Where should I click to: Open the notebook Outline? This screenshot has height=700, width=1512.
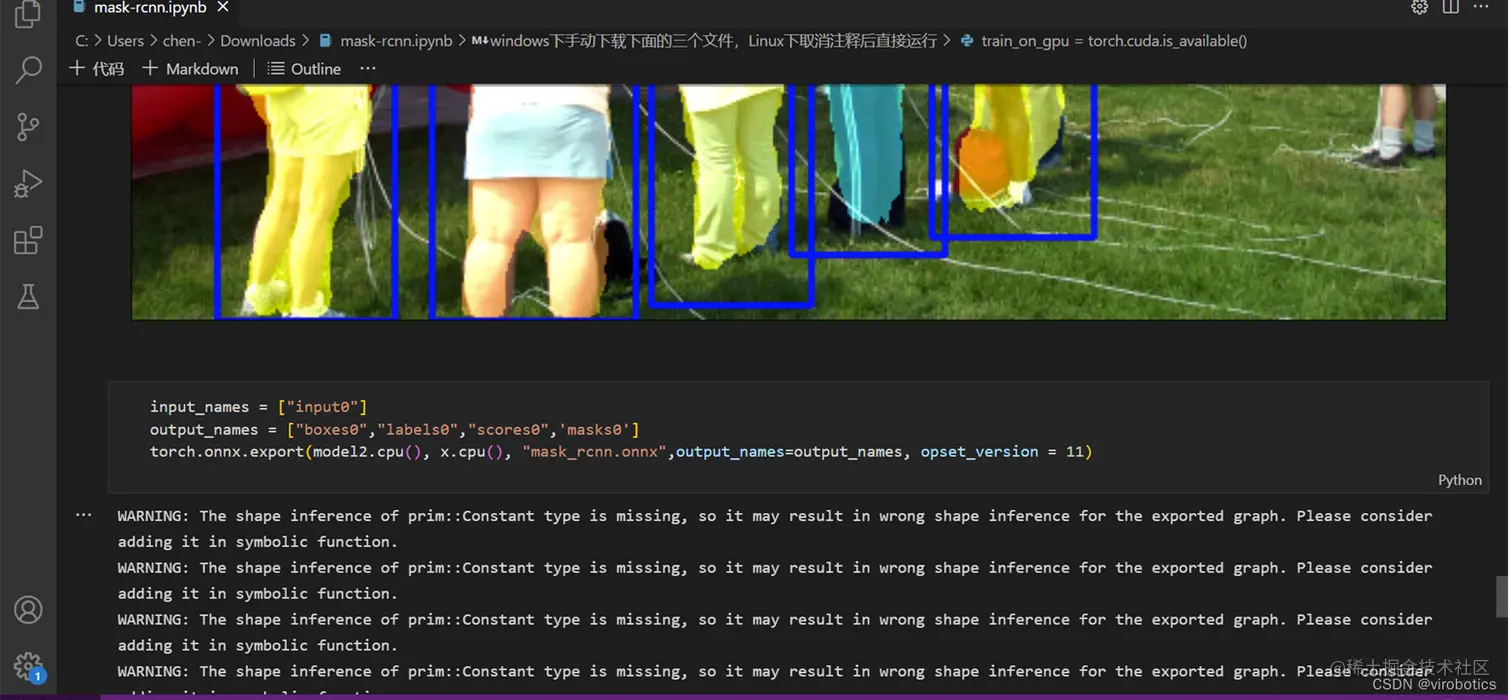[304, 68]
